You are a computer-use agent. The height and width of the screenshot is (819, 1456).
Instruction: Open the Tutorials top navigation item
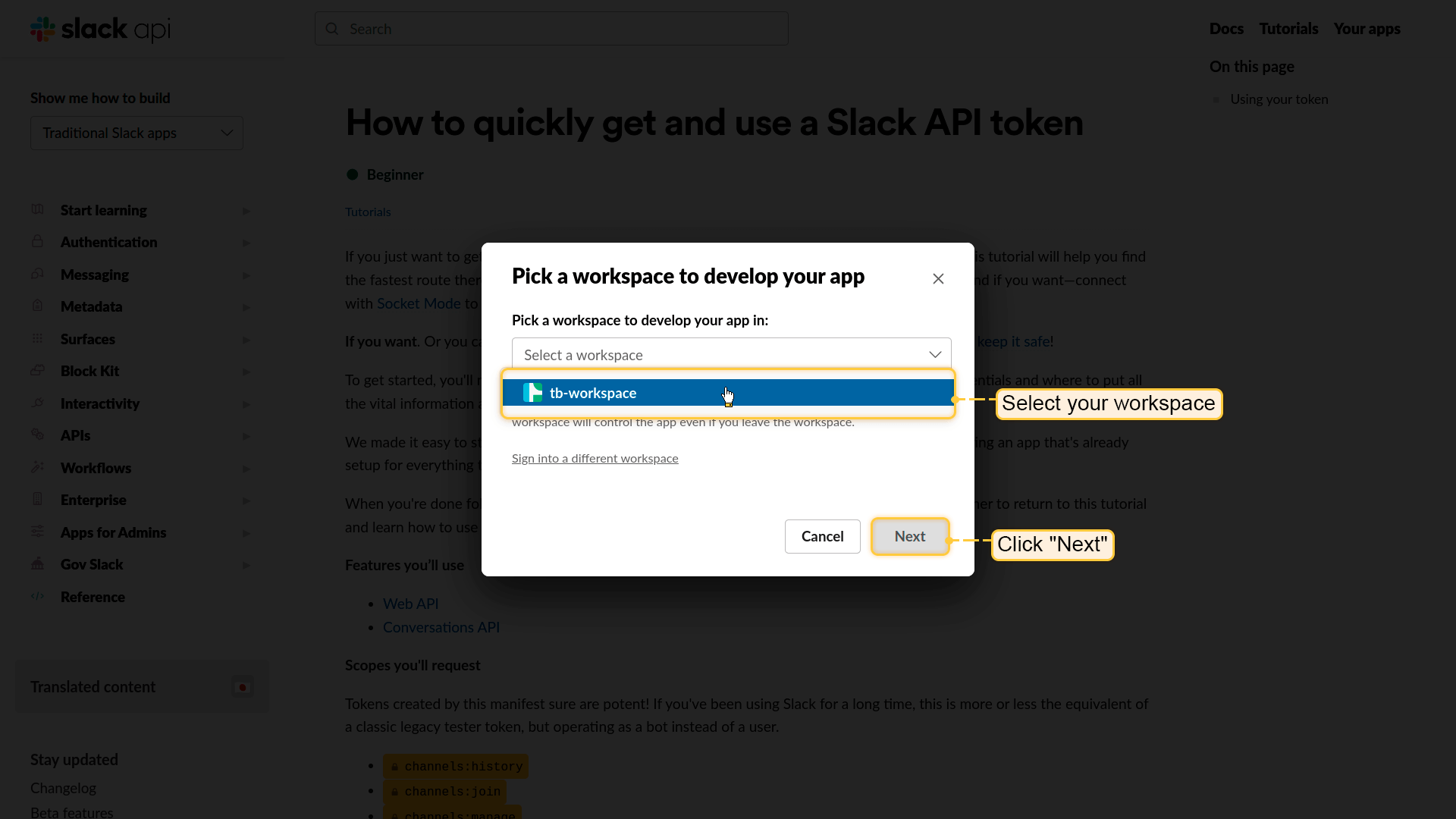tap(1288, 29)
